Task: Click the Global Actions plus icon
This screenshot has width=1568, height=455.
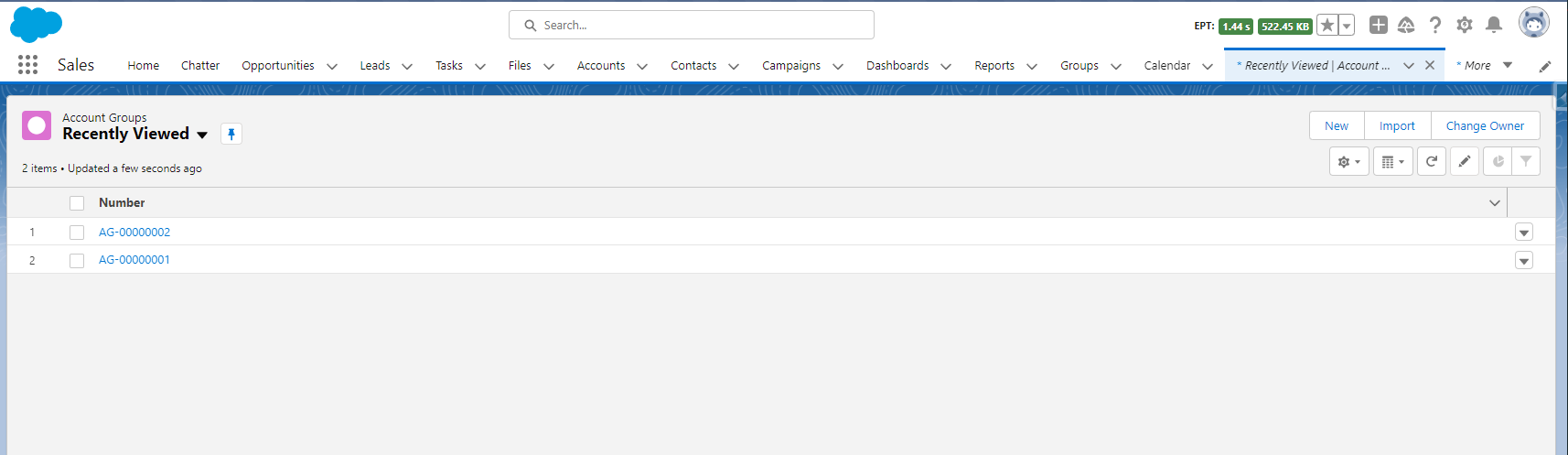Action: 1378,25
